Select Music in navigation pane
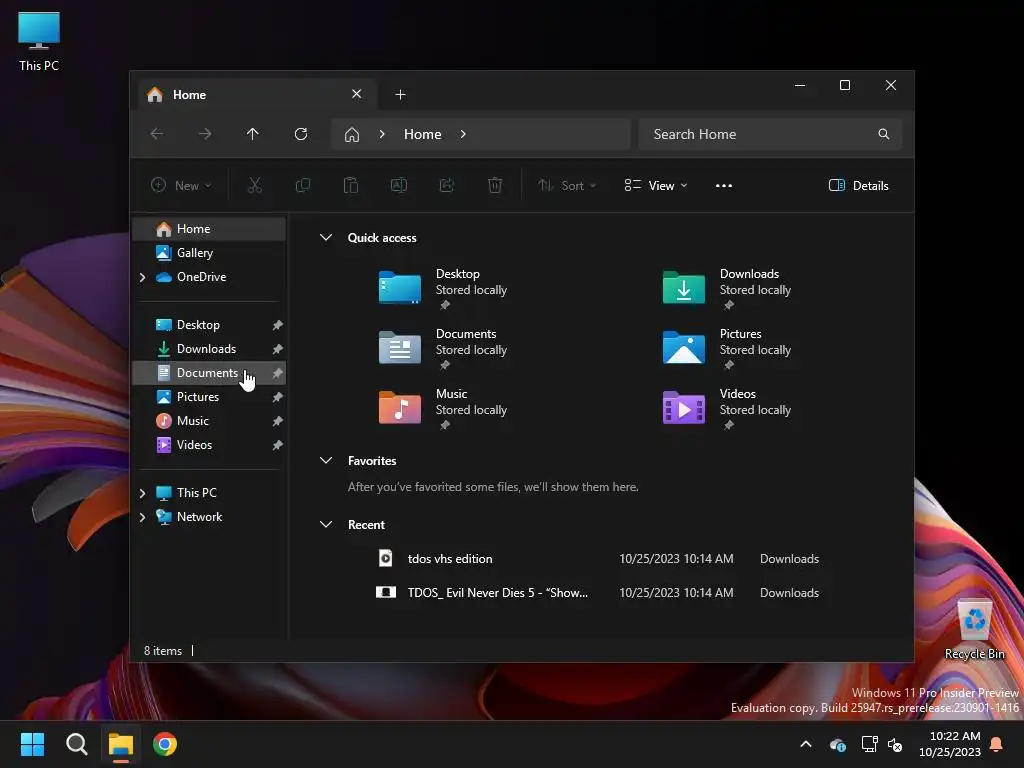1024x768 pixels. pyautogui.click(x=209, y=421)
